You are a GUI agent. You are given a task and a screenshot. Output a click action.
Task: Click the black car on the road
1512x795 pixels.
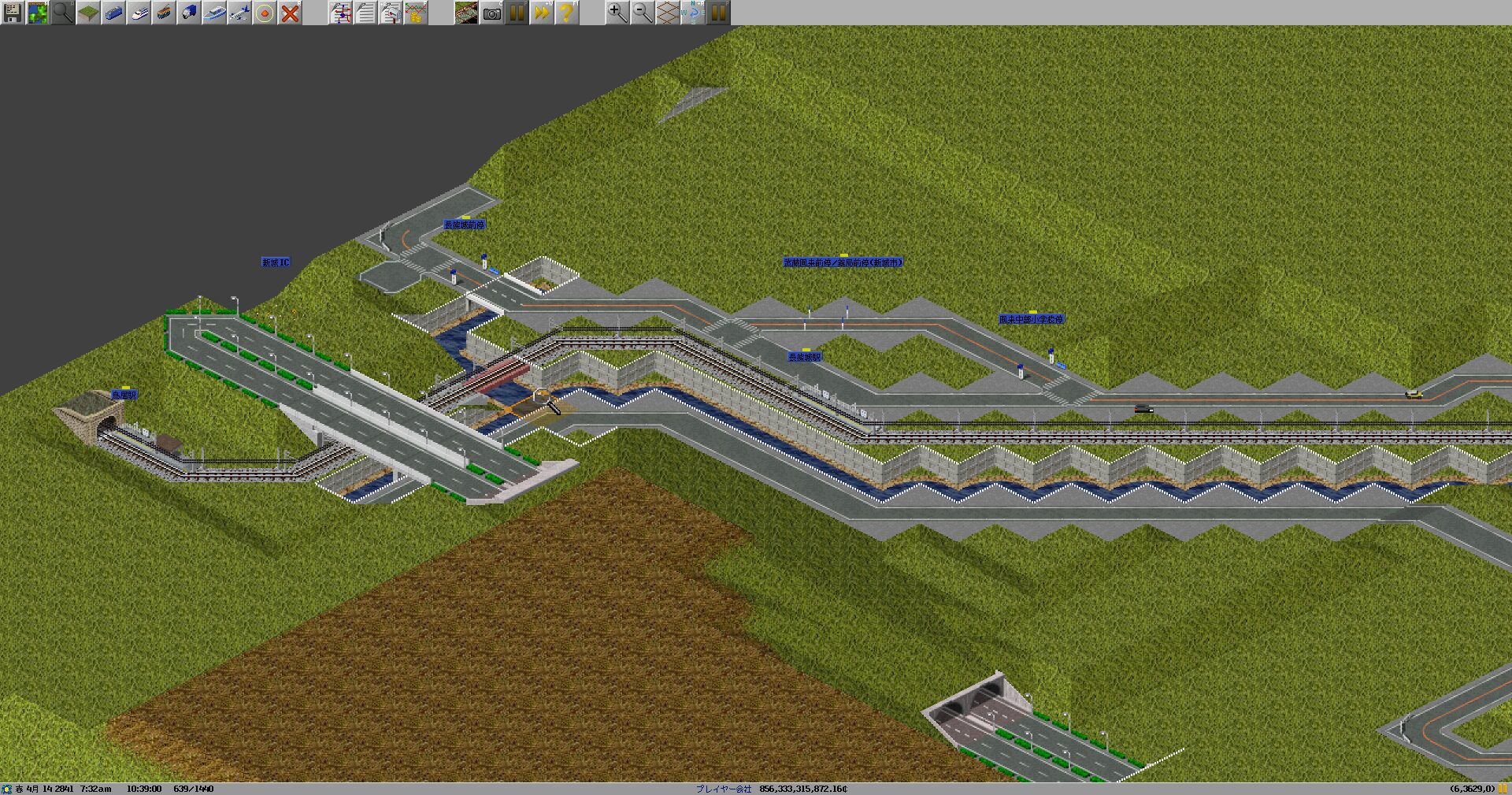1143,408
